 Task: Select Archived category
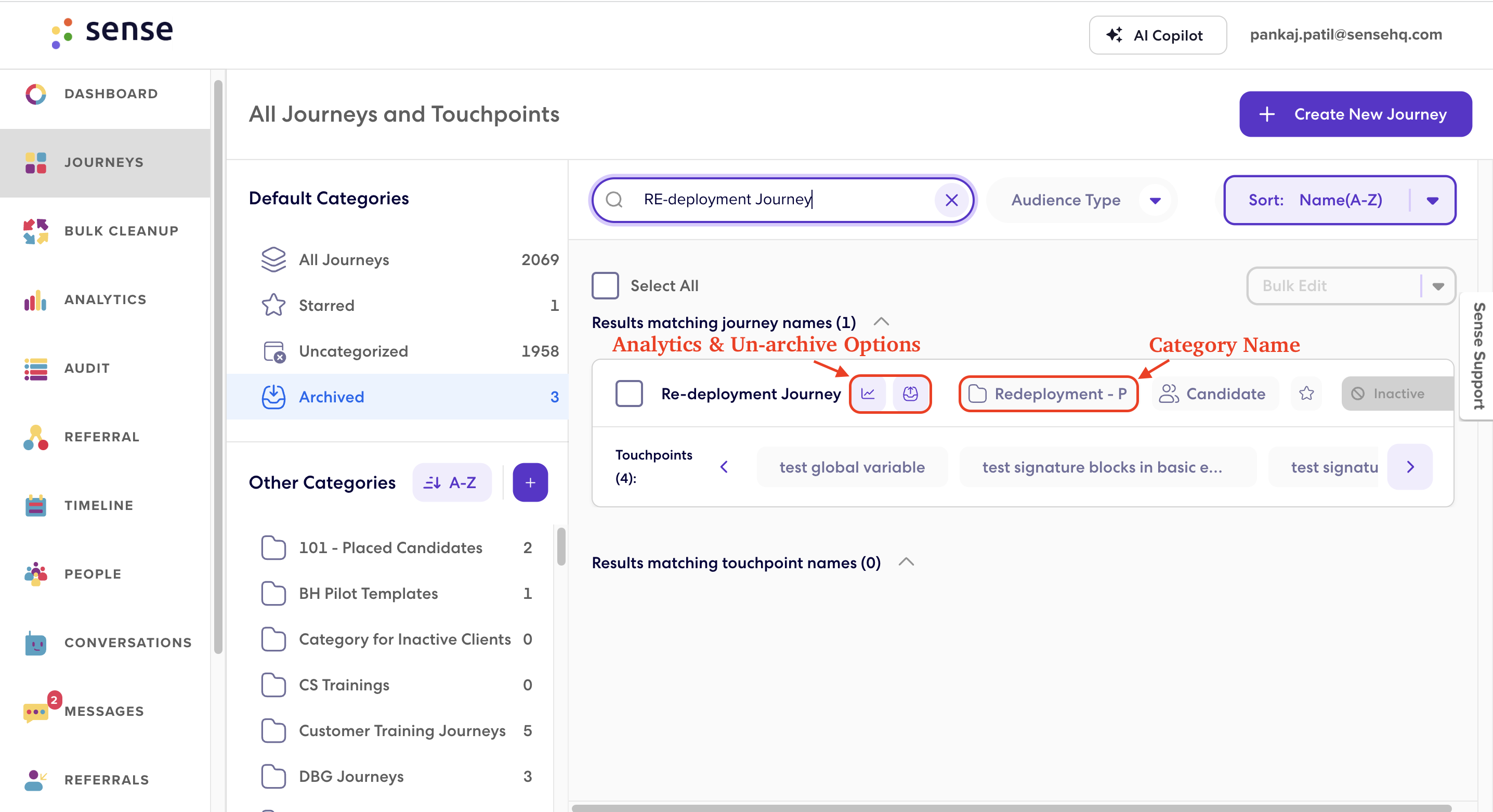(397, 397)
